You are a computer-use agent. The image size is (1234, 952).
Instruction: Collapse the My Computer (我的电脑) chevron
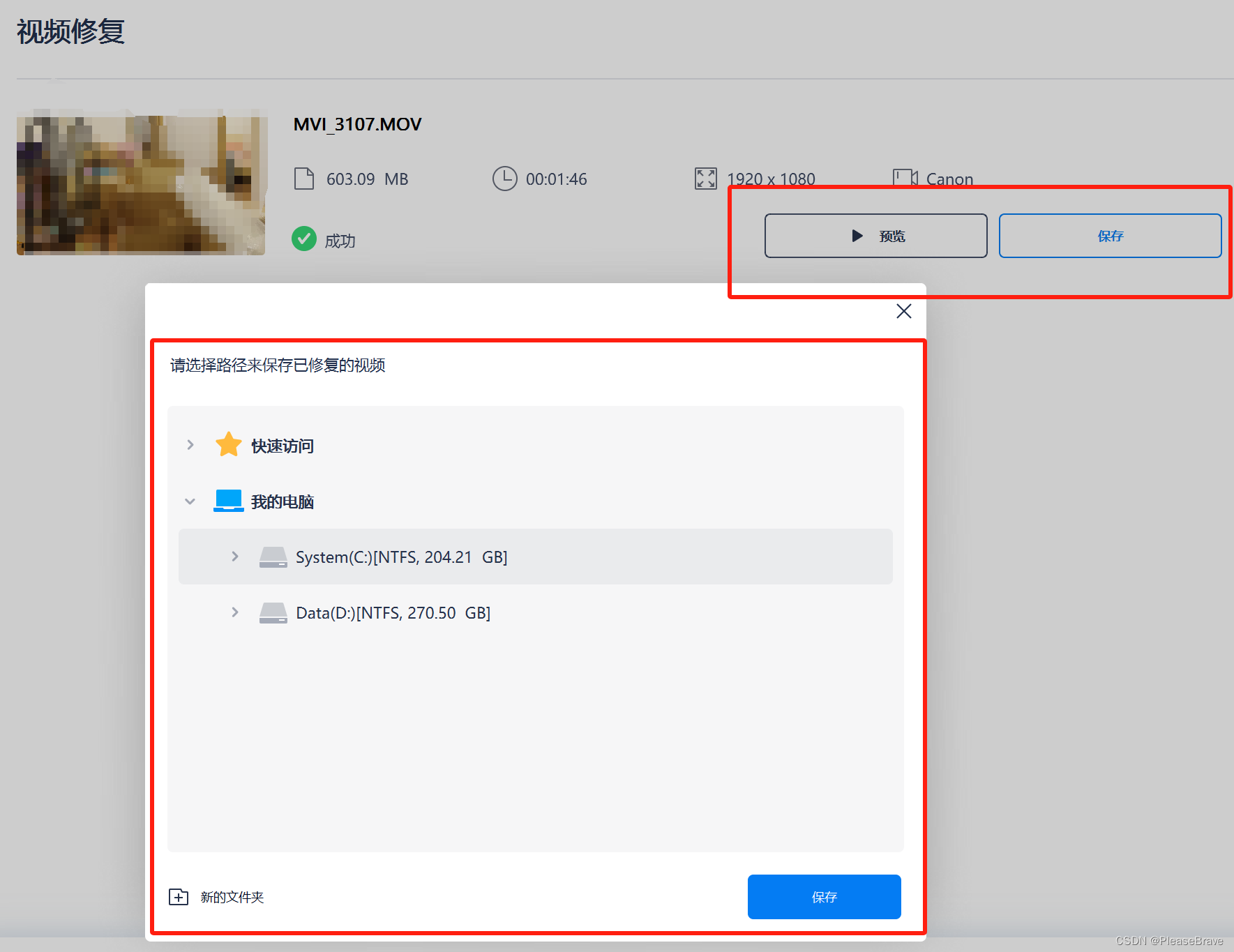coord(190,501)
